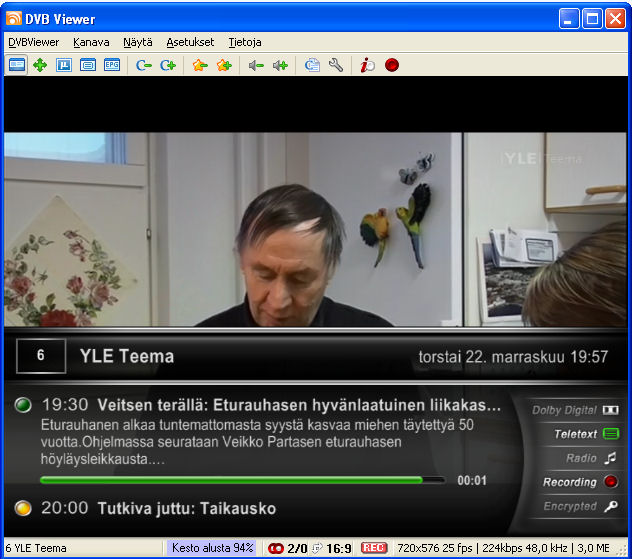
Task: Open the Asetukset menu
Action: [x=190, y=42]
